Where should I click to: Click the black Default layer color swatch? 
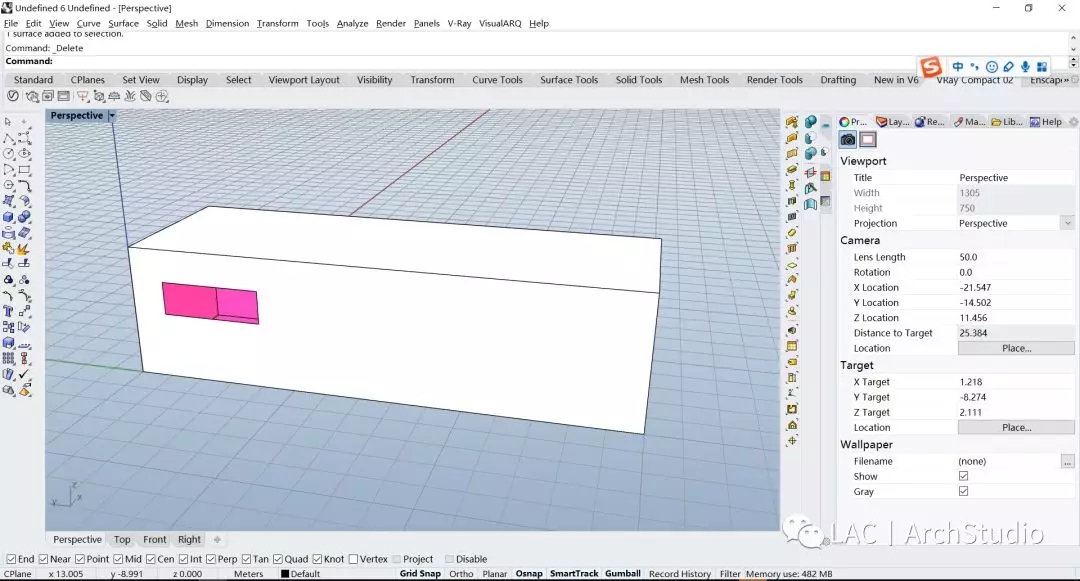(x=284, y=573)
